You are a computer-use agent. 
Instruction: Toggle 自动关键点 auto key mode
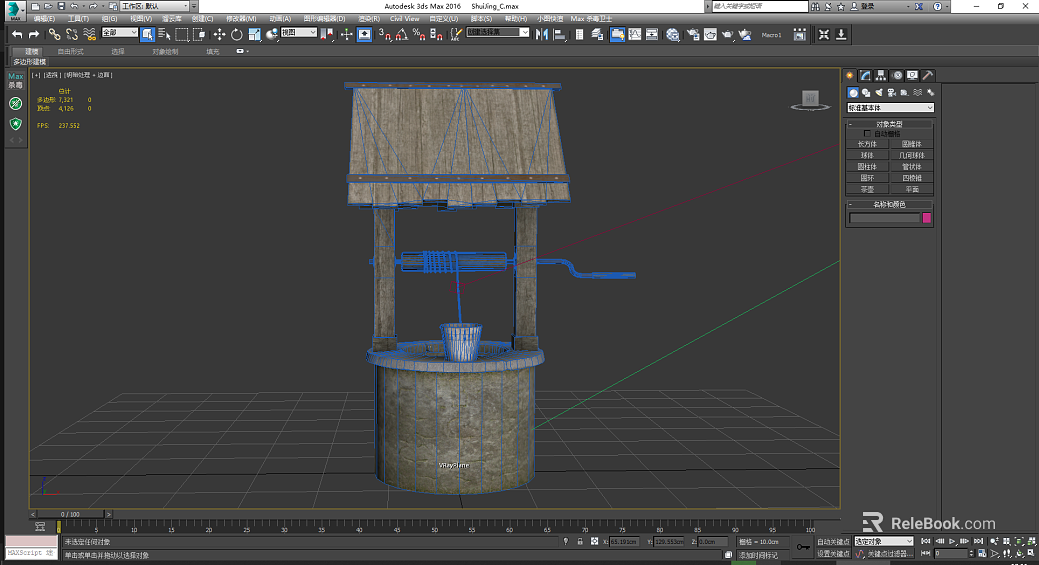[x=833, y=542]
